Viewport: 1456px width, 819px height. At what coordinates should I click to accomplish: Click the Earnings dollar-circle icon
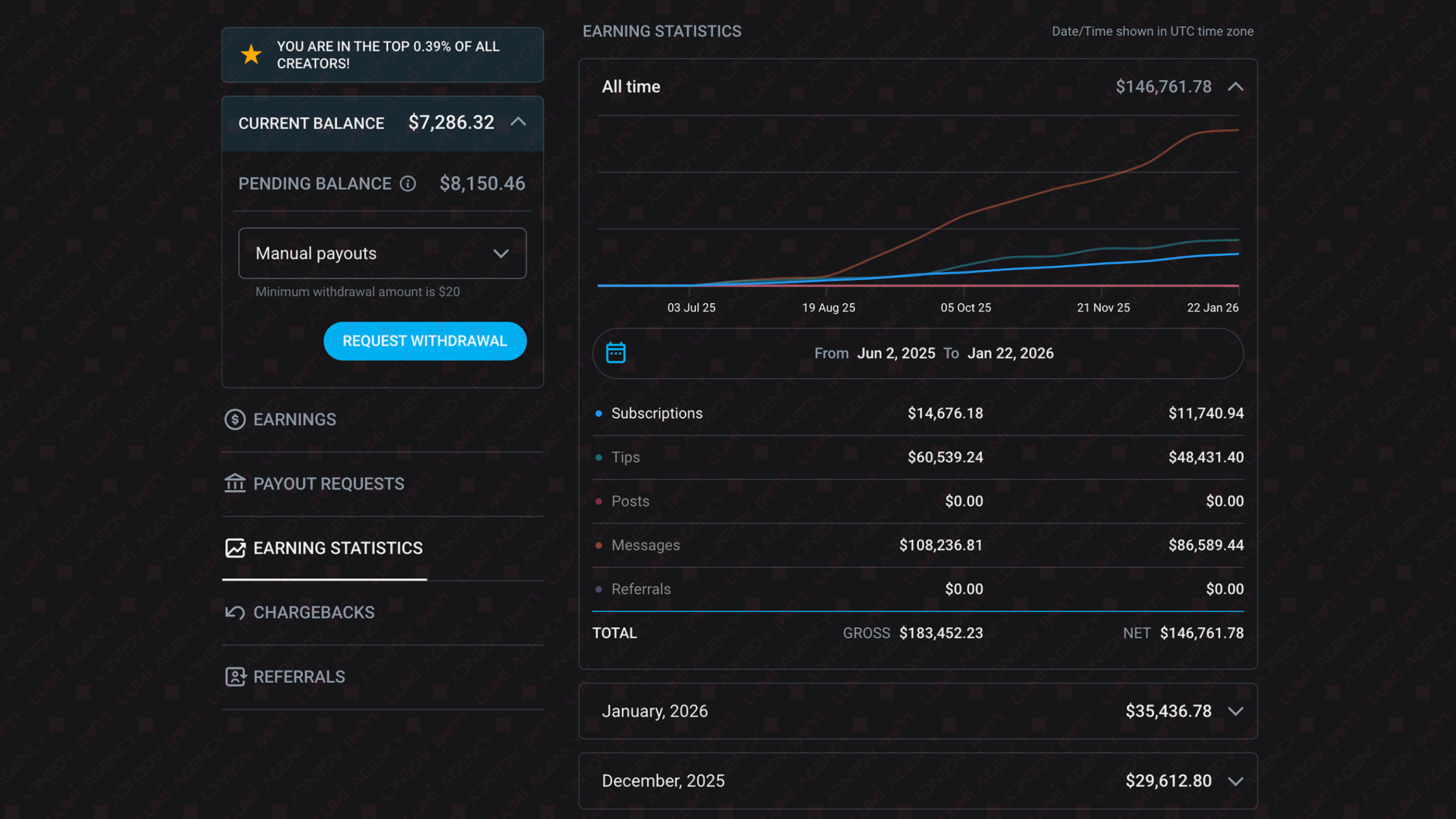235,419
